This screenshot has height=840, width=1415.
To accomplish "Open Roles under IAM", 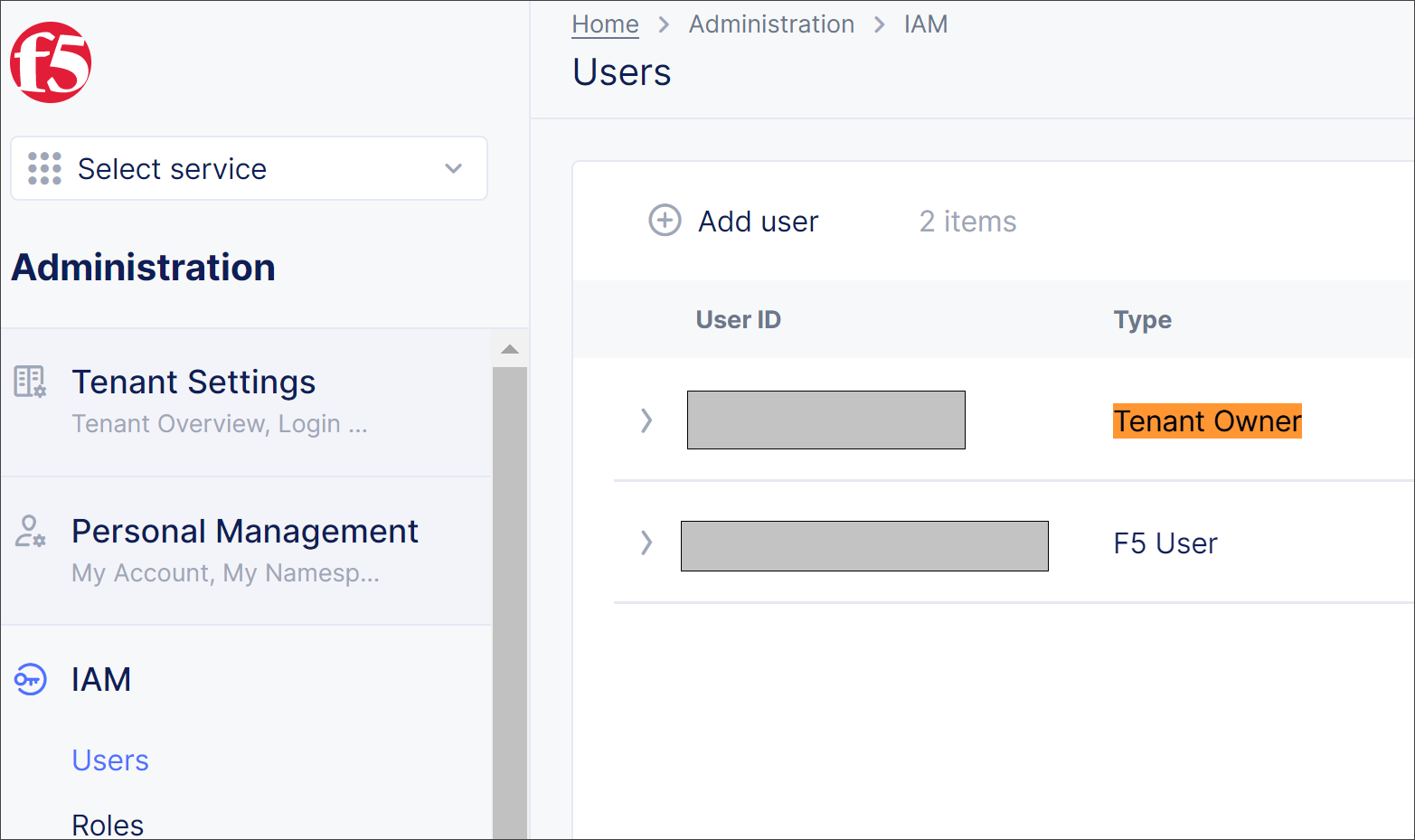I will [x=108, y=825].
